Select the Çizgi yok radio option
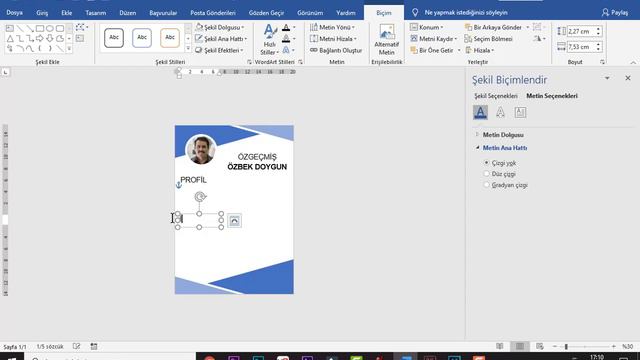Screen dimensions: 640x360 487,162
